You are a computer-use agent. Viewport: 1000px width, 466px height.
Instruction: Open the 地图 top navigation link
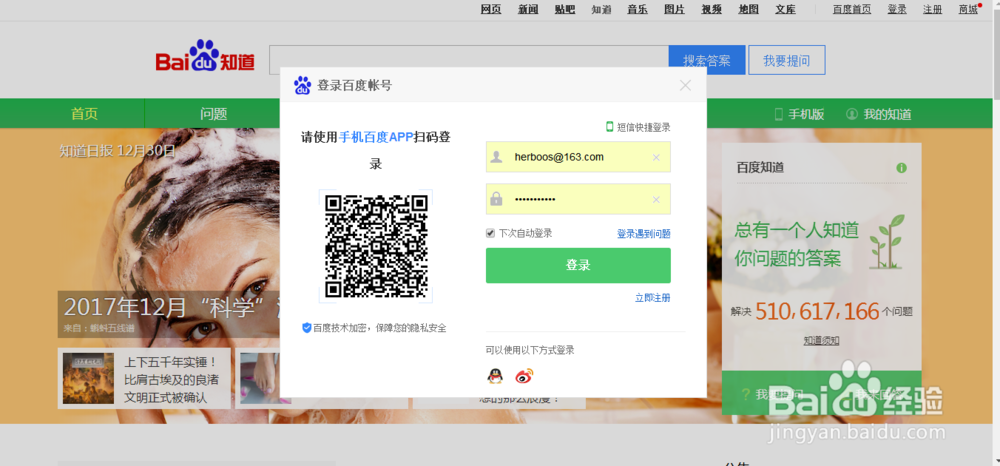[x=748, y=9]
